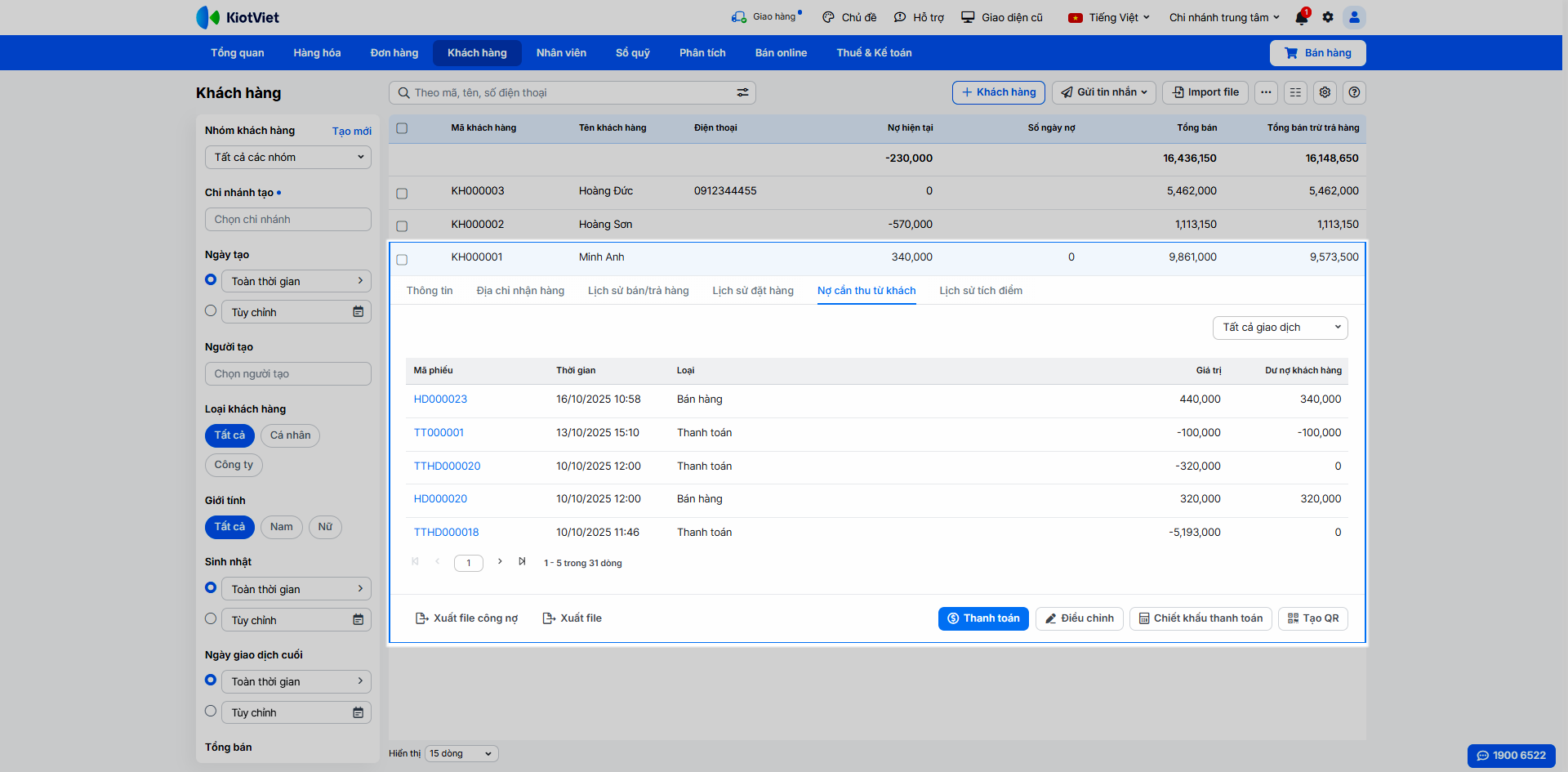
Task: Switch to Lịch sử tích điểm tab
Action: point(980,291)
